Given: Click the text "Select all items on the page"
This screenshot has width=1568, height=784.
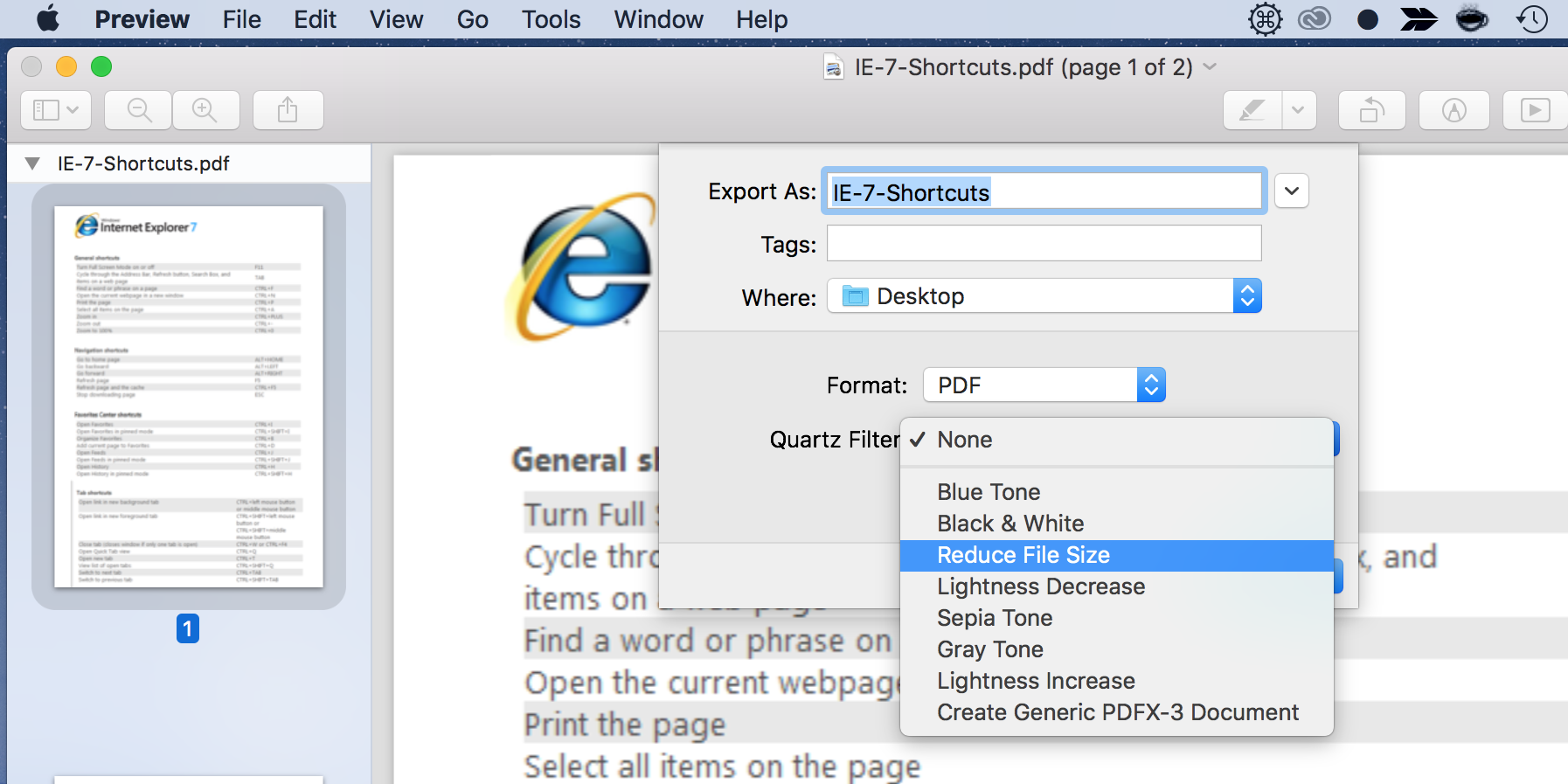Looking at the screenshot, I should click(722, 767).
